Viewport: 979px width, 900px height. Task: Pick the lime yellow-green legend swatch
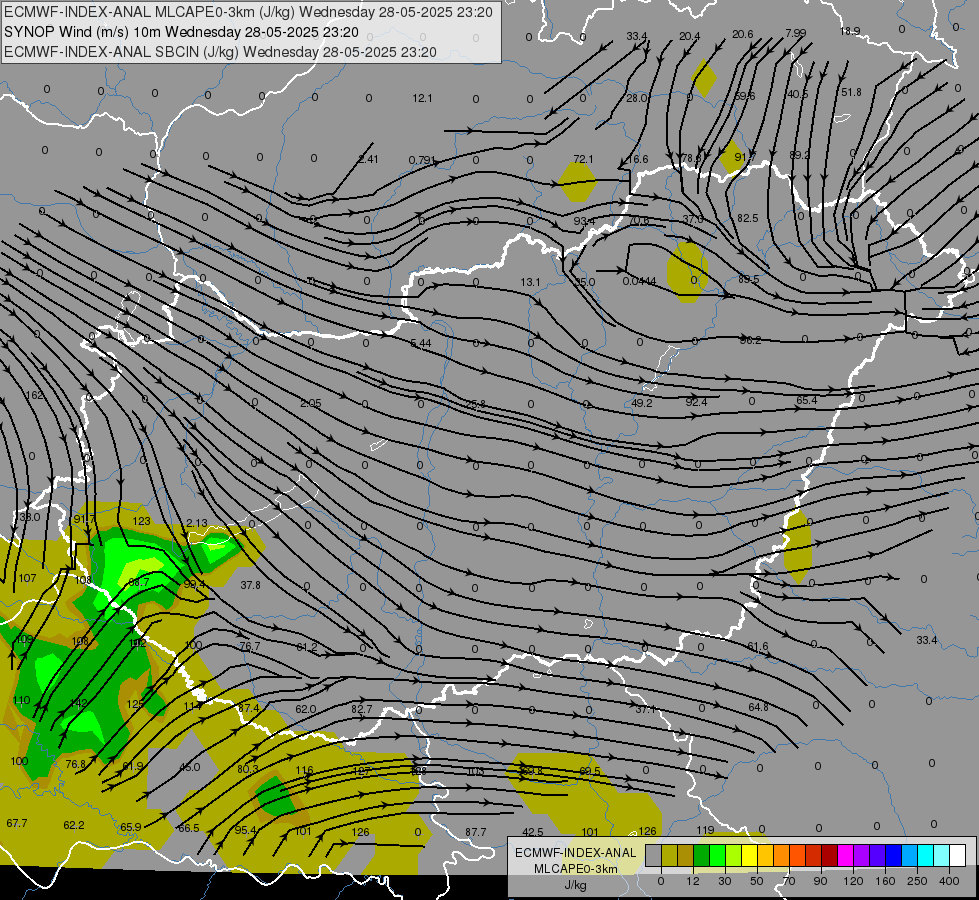tap(734, 855)
